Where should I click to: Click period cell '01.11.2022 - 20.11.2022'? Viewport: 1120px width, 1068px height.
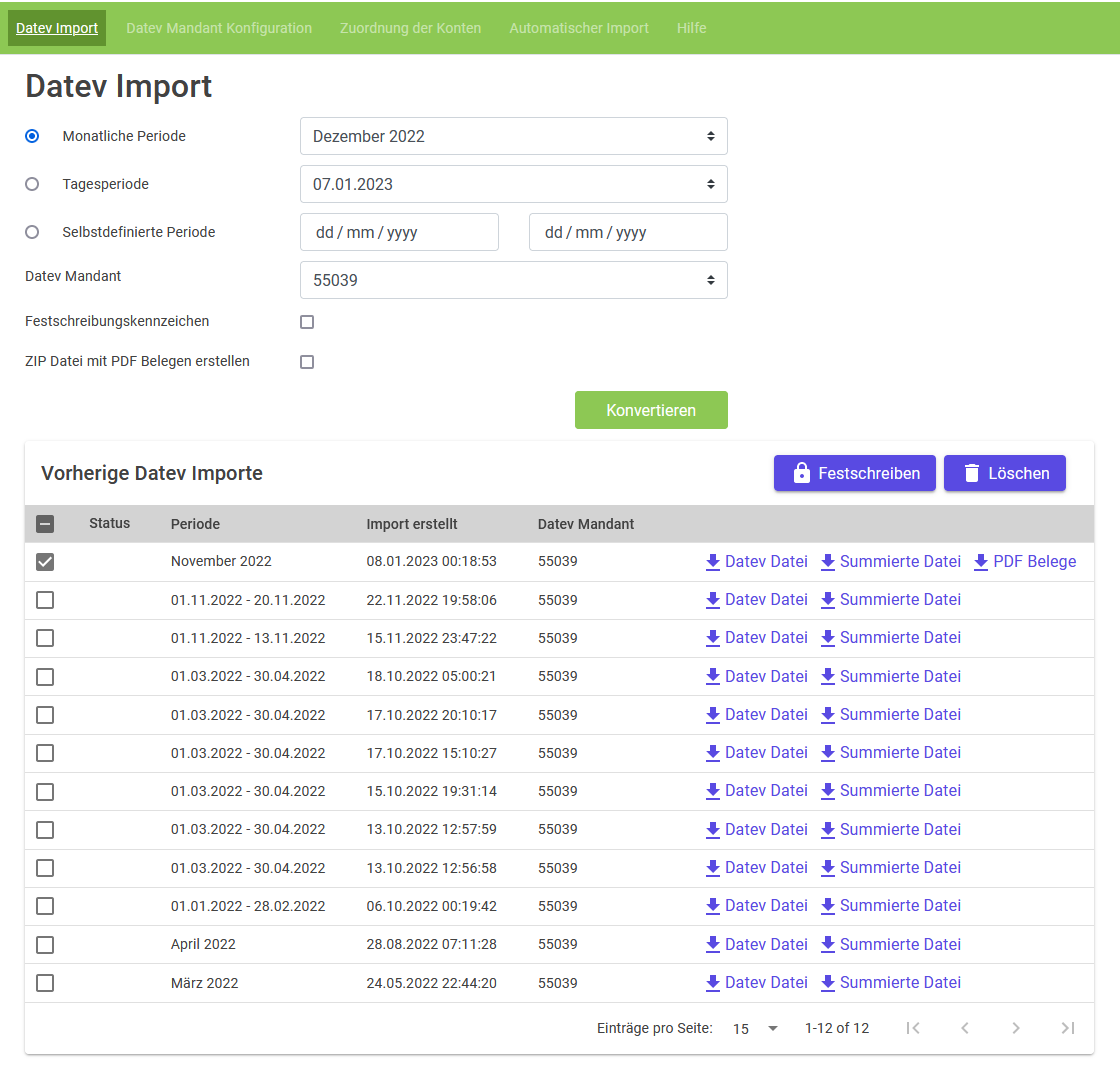(248, 600)
